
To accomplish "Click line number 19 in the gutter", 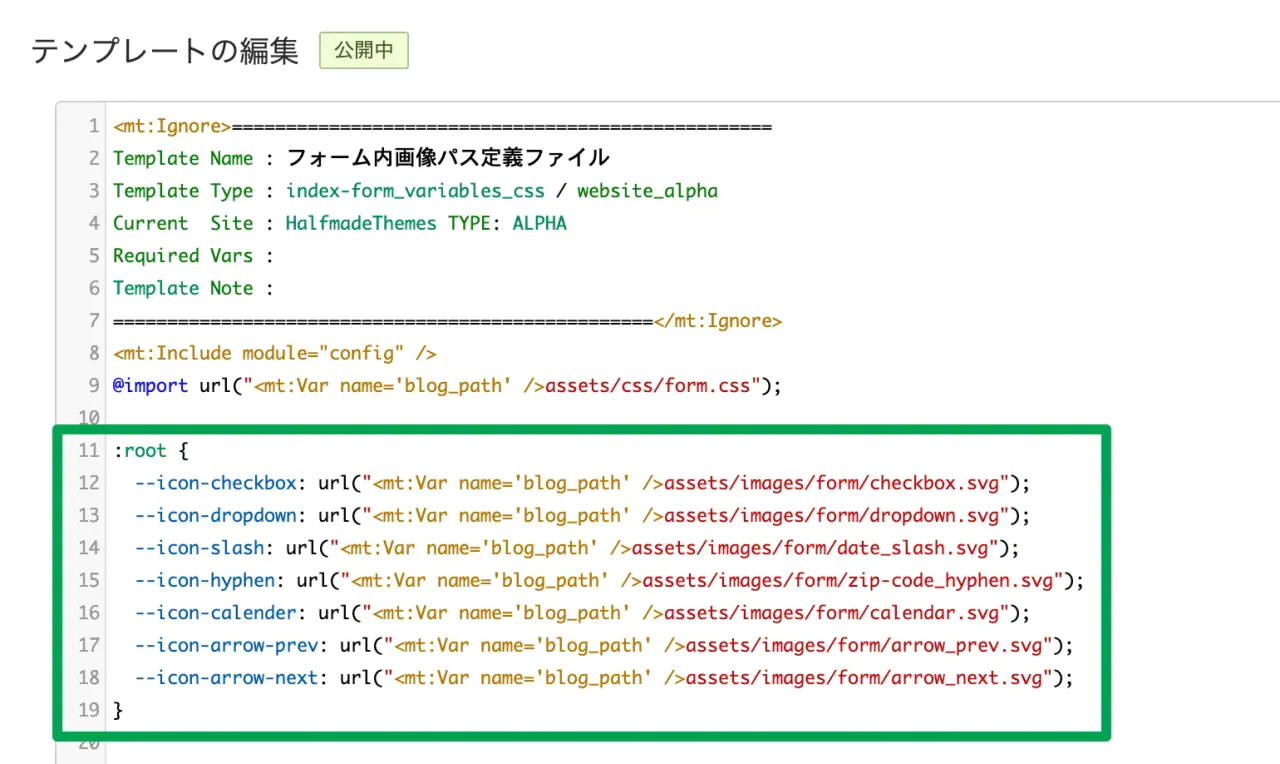I will pos(89,710).
